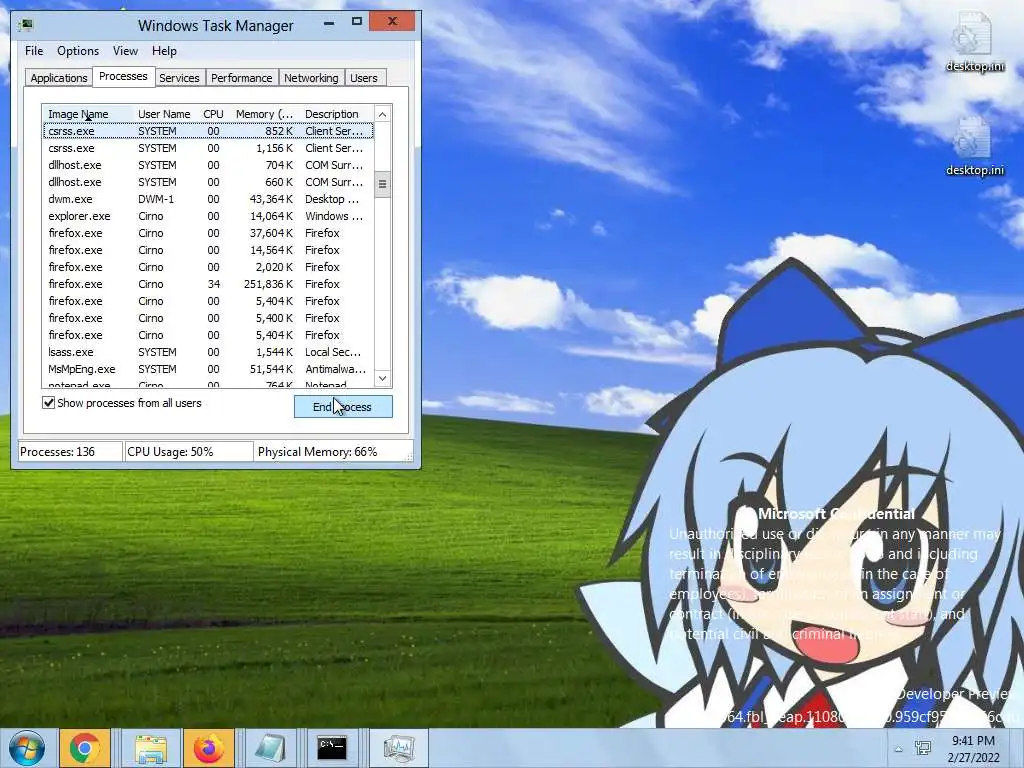Switch to the Users tab
This screenshot has height=768, width=1024.
coord(363,78)
